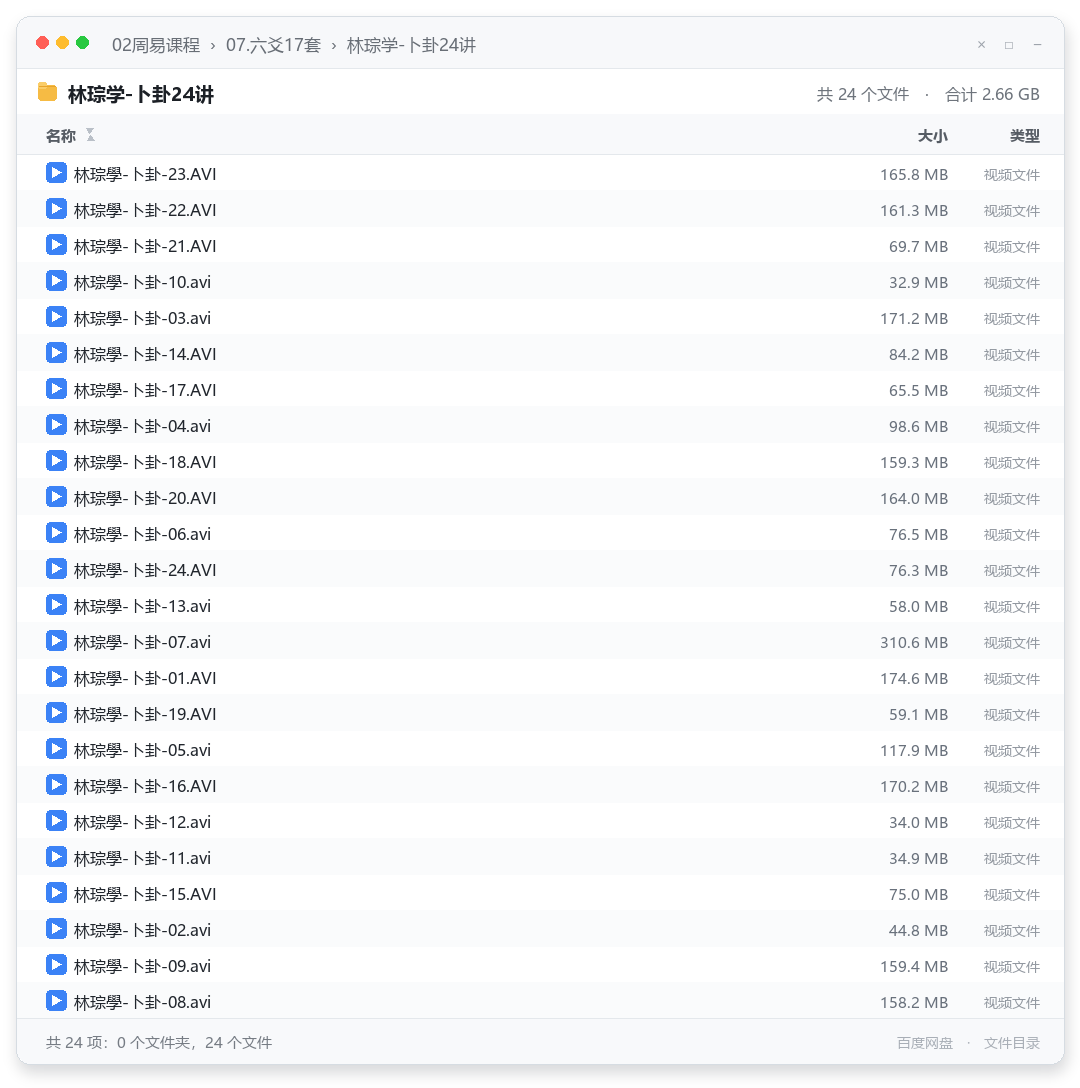This screenshot has width=1080, height=1088.
Task: Select the video icon for 林琮學-卜卦-06.avi
Action: tap(56, 533)
